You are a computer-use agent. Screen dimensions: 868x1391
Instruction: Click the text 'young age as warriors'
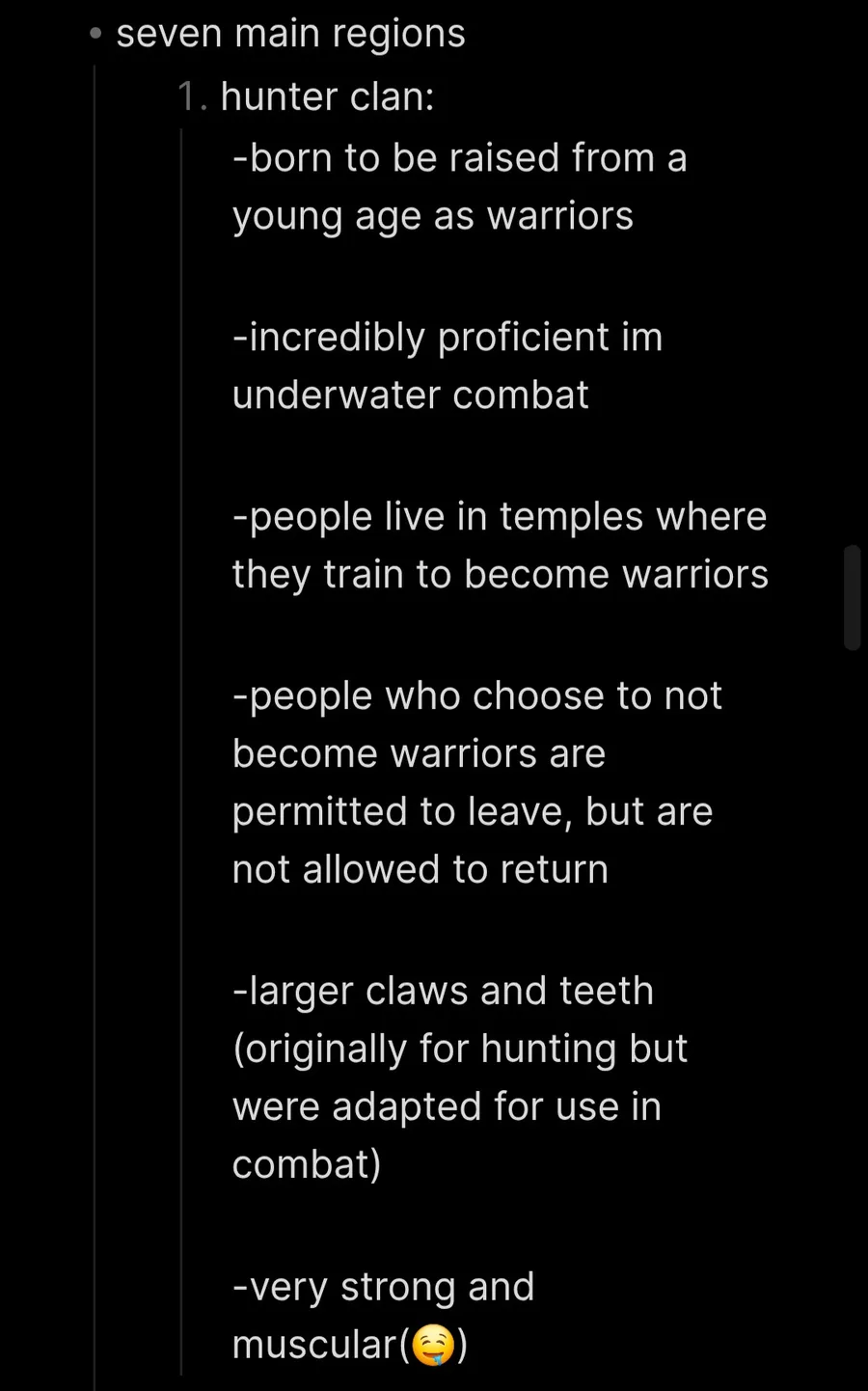pyautogui.click(x=432, y=216)
